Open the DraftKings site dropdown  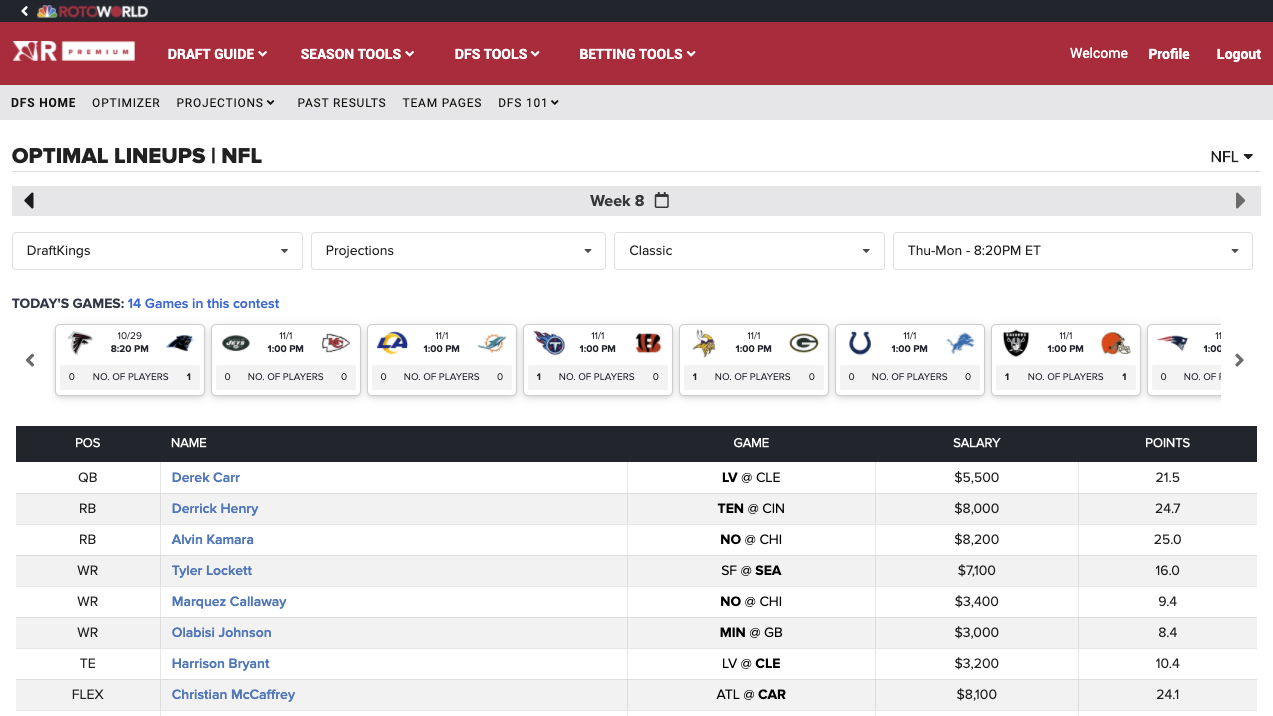[157, 251]
